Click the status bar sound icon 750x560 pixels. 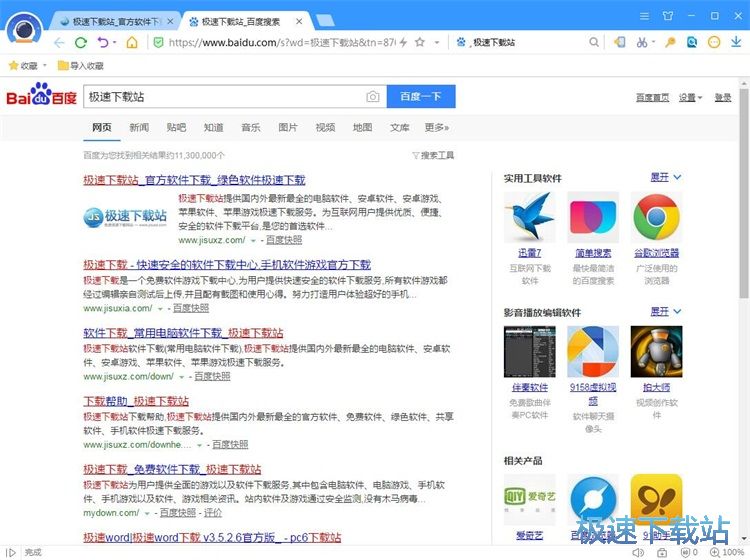638,552
